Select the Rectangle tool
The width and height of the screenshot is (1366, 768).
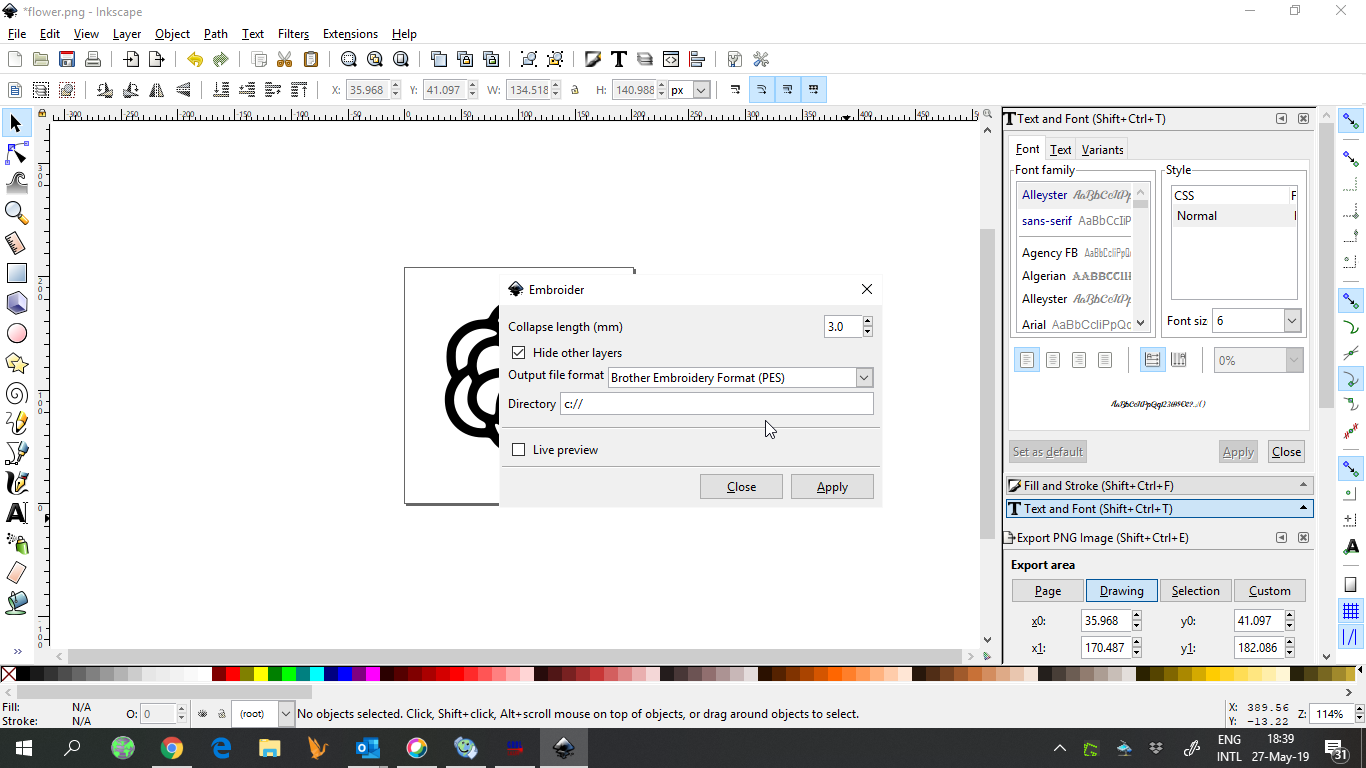coord(16,273)
